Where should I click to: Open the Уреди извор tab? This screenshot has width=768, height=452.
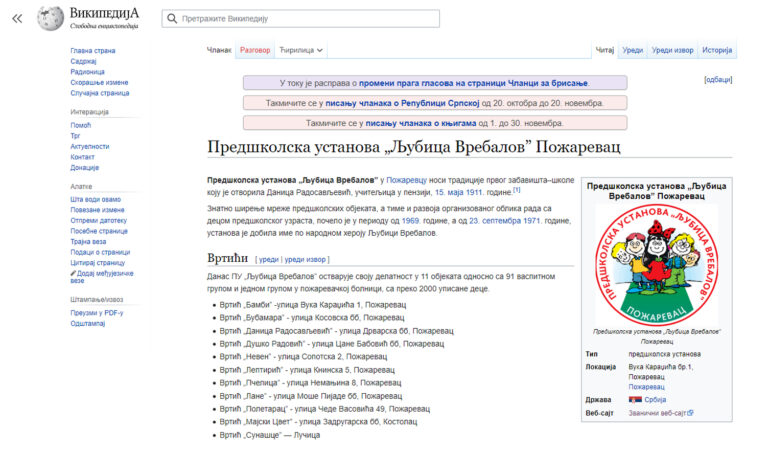click(x=672, y=50)
